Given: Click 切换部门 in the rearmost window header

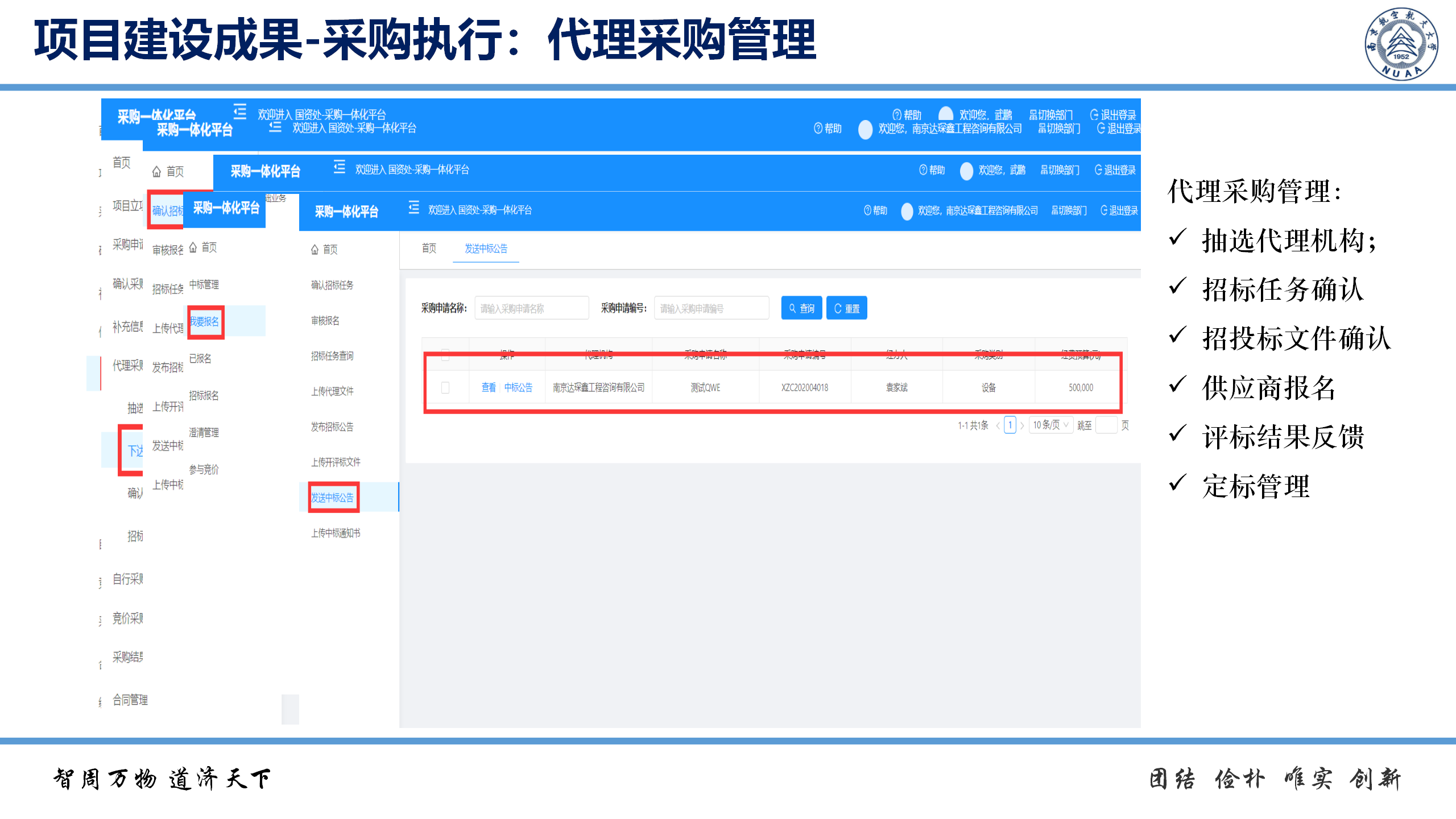Looking at the screenshot, I should 1051,115.
